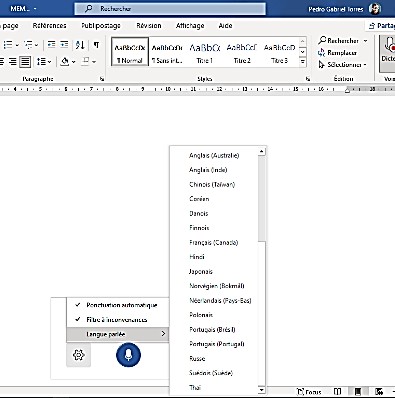The width and height of the screenshot is (395, 398).
Task: Click the line spacing icon
Action: [x=41, y=62]
